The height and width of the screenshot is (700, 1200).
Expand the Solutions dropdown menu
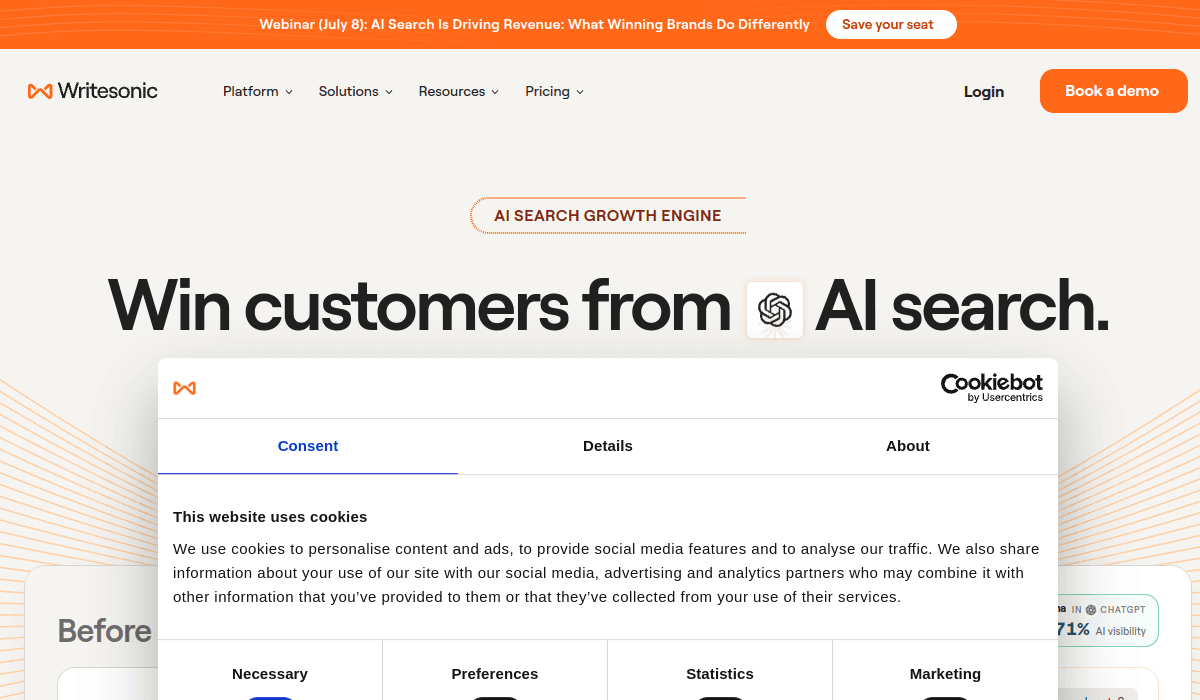pyautogui.click(x=356, y=91)
